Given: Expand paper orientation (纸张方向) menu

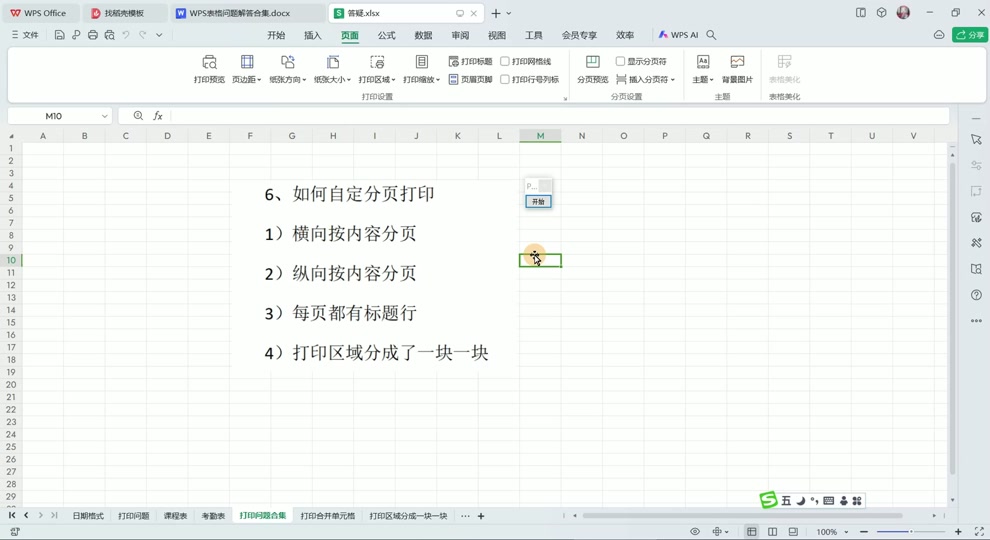Looking at the screenshot, I should coord(287,69).
